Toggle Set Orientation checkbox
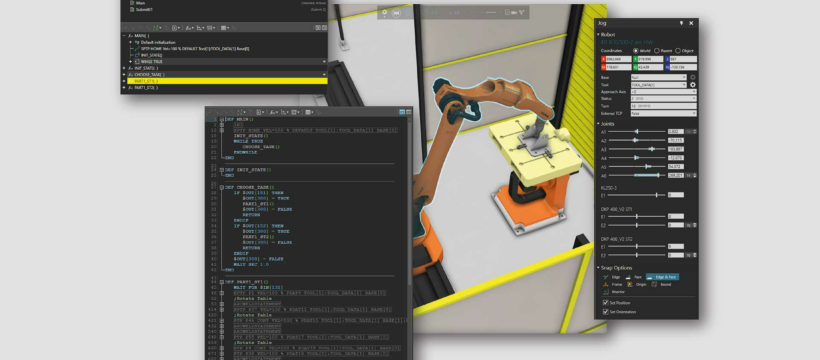 [606, 312]
